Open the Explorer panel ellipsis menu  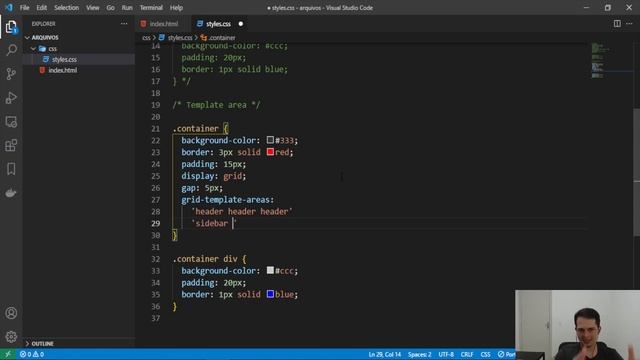pos(124,24)
